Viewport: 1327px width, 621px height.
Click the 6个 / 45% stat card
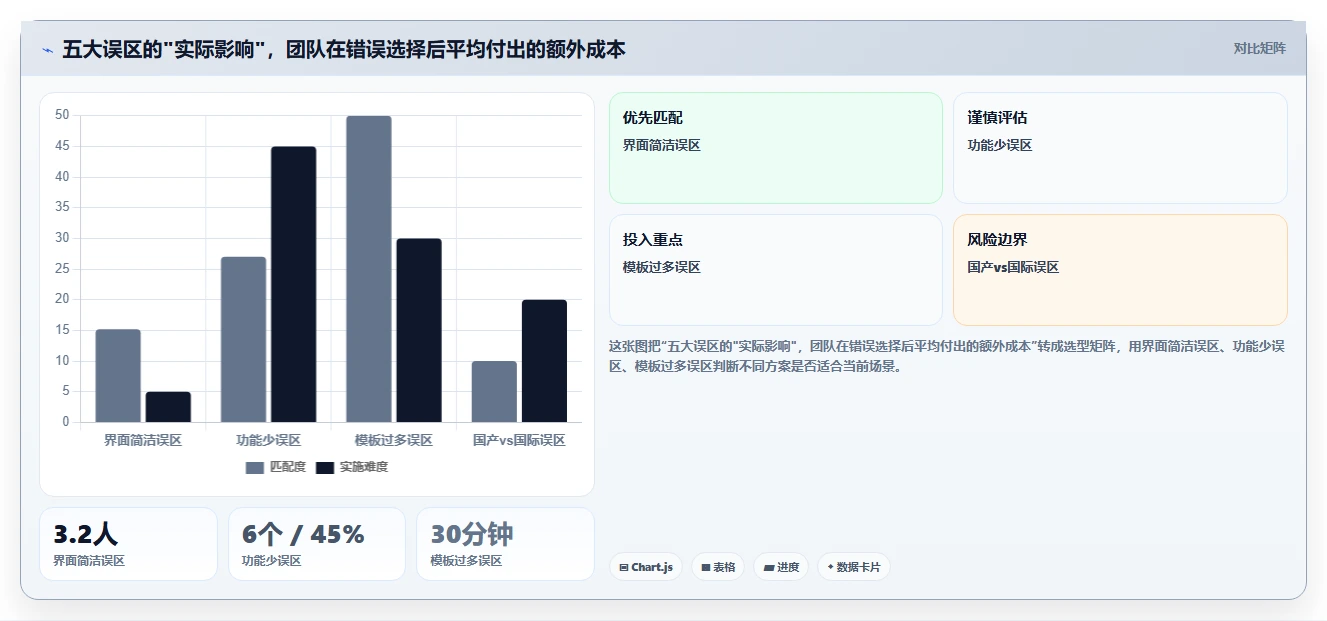tap(317, 544)
